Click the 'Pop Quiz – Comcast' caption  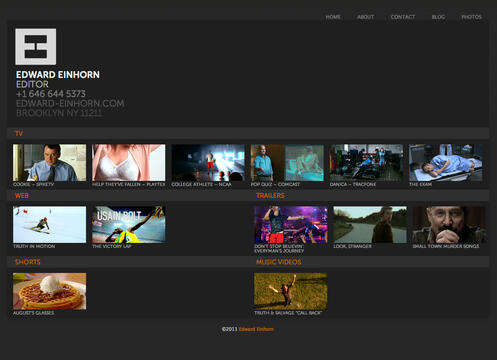(275, 184)
